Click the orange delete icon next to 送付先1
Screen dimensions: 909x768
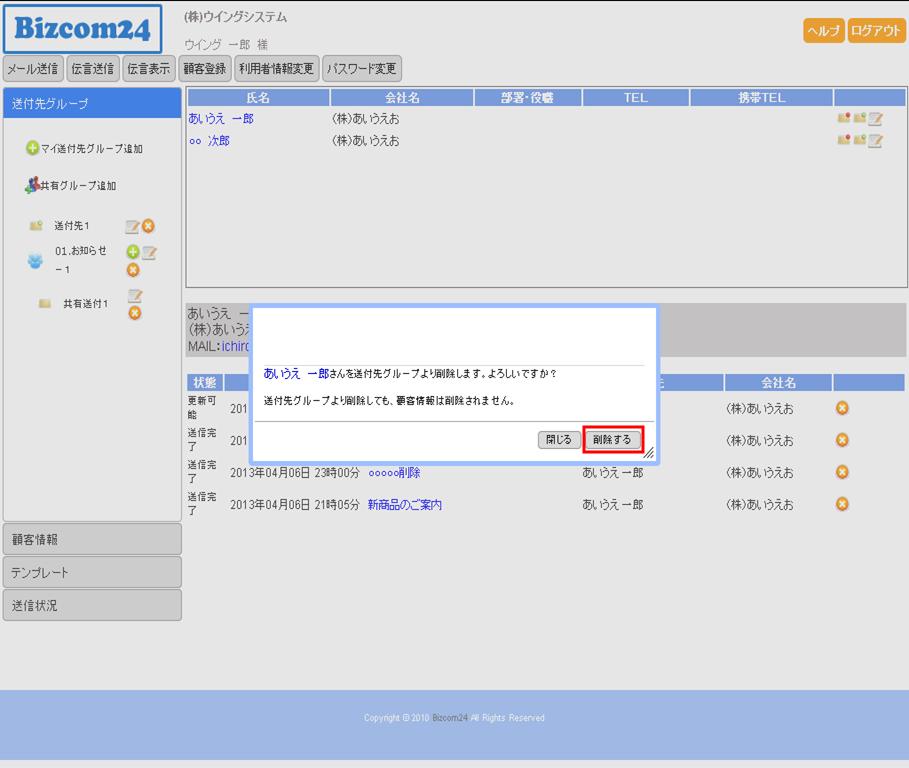click(x=148, y=227)
